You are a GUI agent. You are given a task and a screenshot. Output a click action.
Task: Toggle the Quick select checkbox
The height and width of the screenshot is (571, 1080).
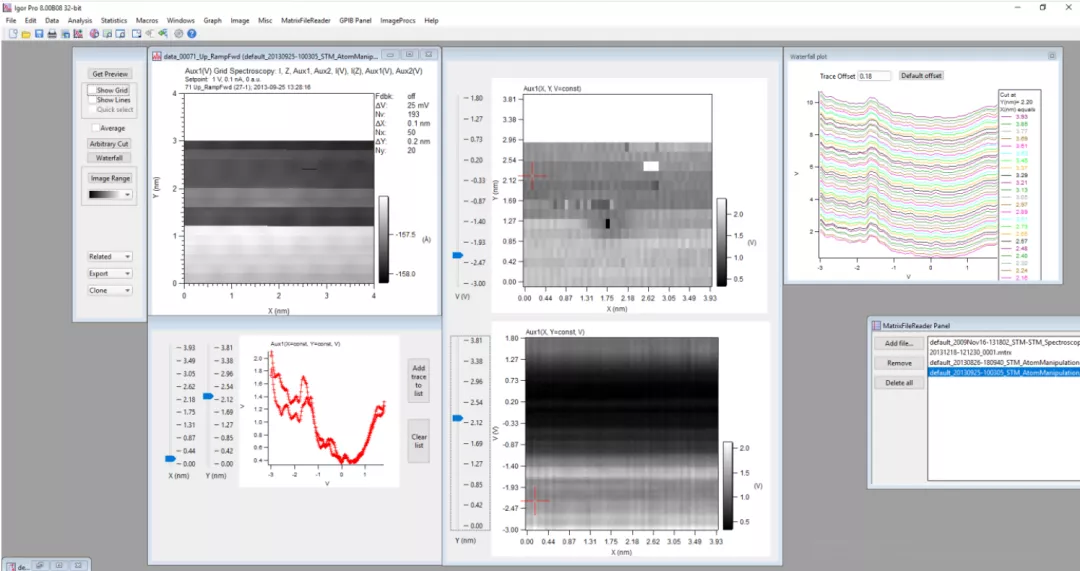click(x=92, y=110)
